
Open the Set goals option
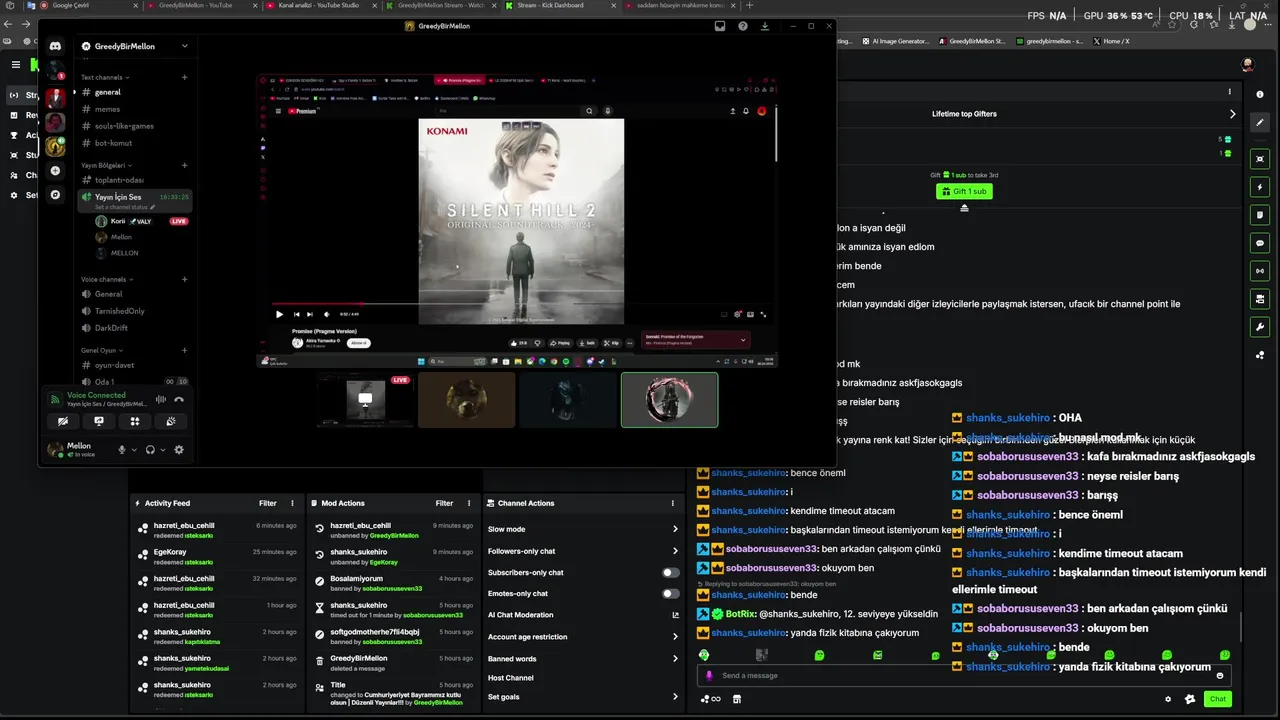583,697
